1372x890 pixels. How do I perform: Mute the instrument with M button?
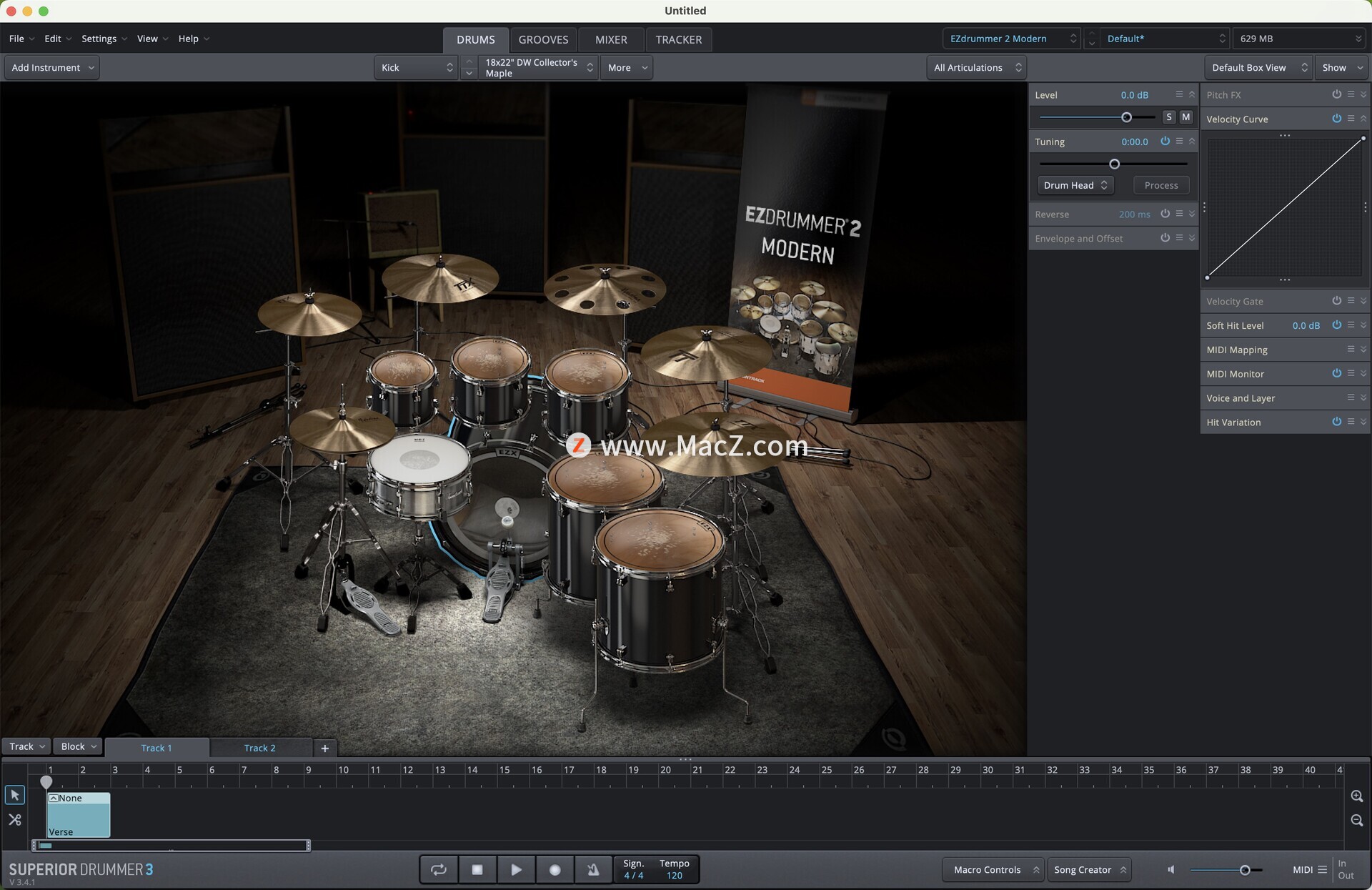coord(1186,117)
